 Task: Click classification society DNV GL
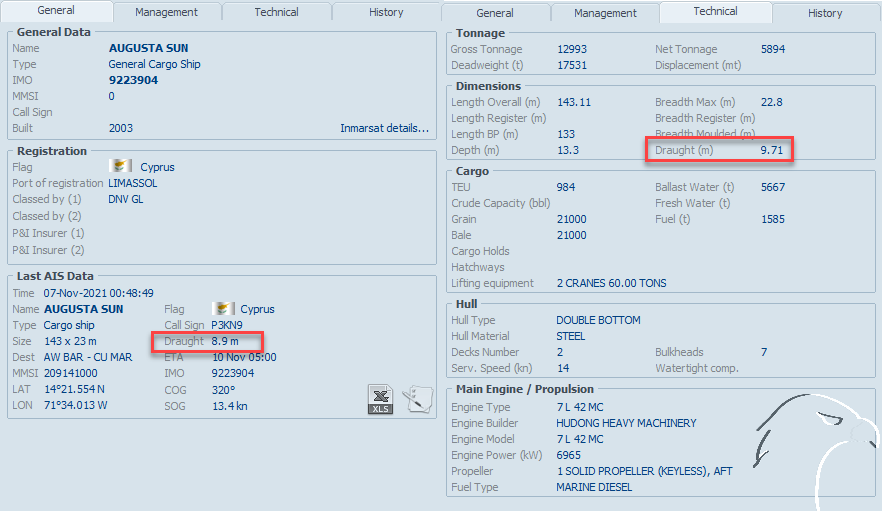click(125, 199)
